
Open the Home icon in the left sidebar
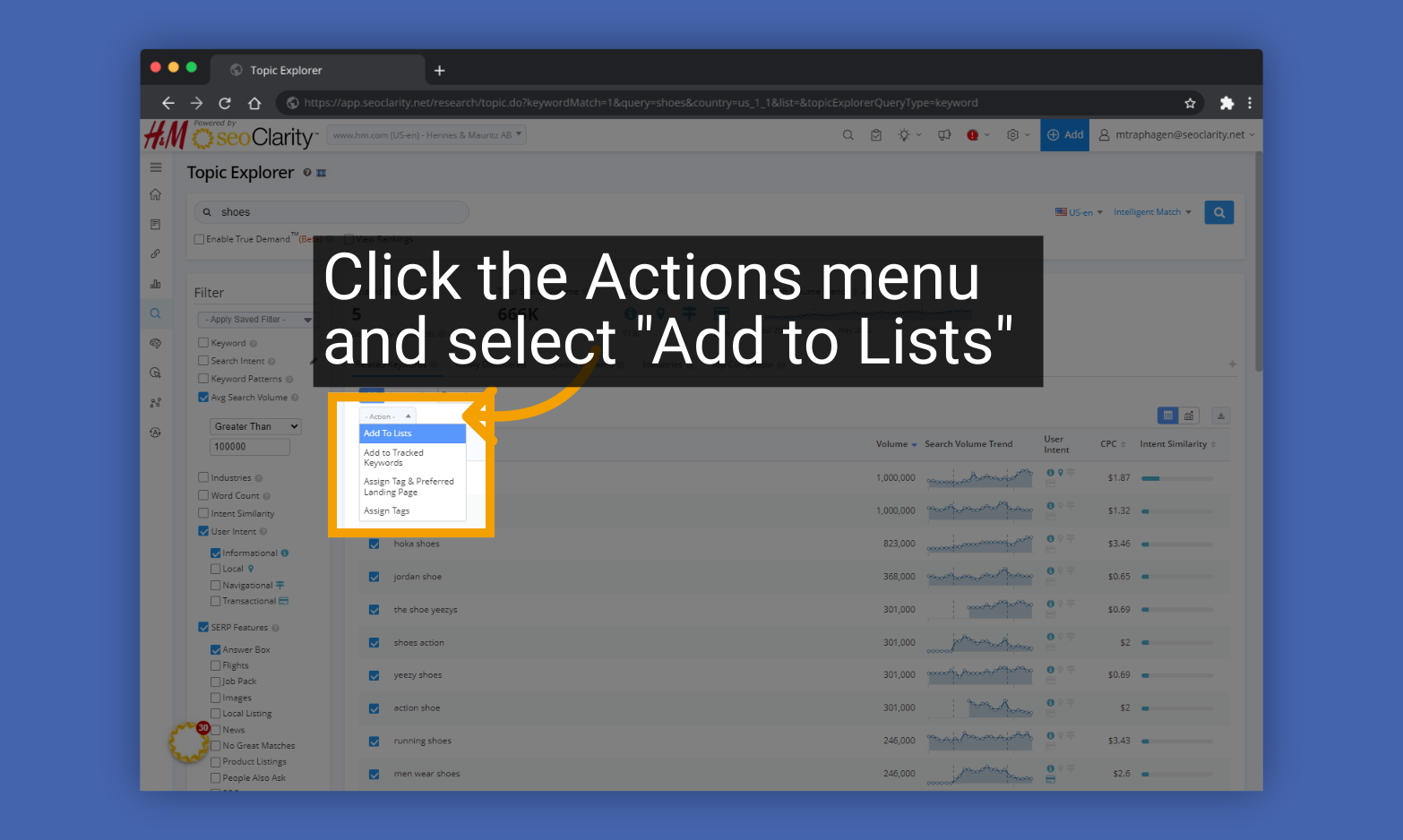[x=155, y=193]
